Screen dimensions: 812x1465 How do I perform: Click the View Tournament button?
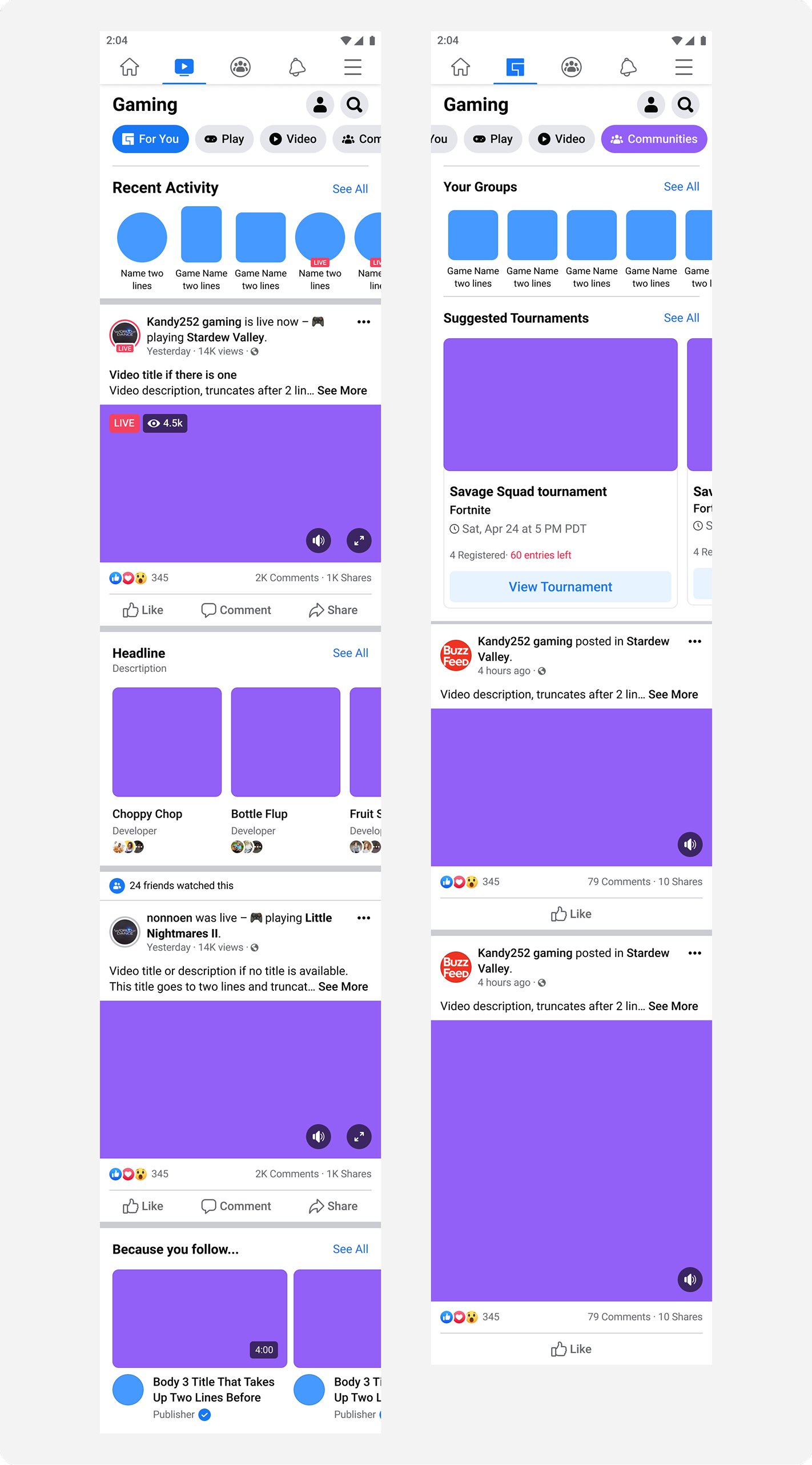560,586
